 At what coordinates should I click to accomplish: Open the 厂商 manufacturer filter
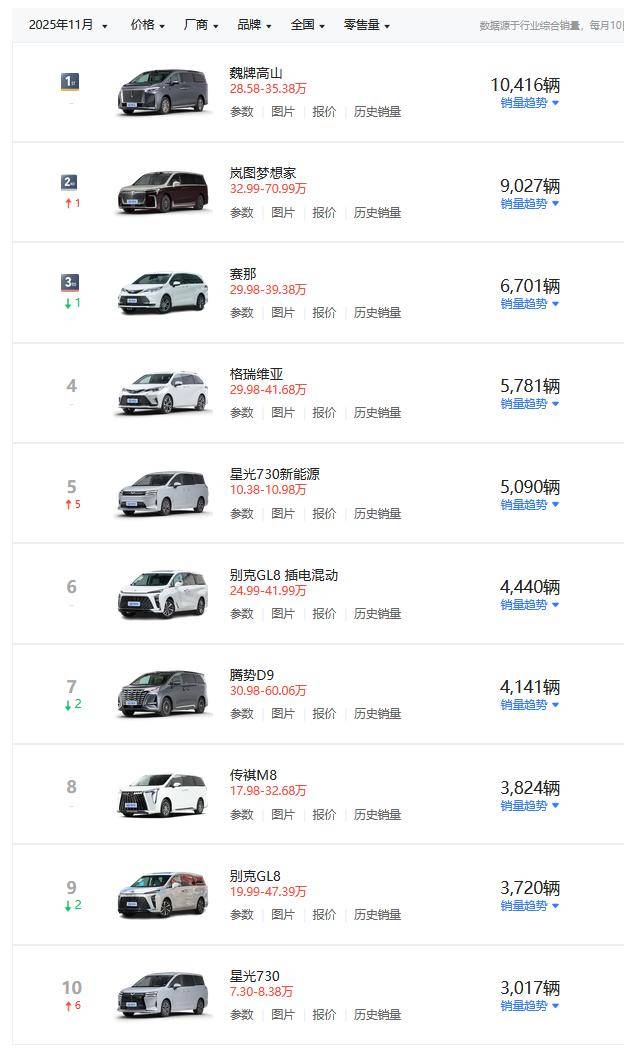tap(201, 25)
